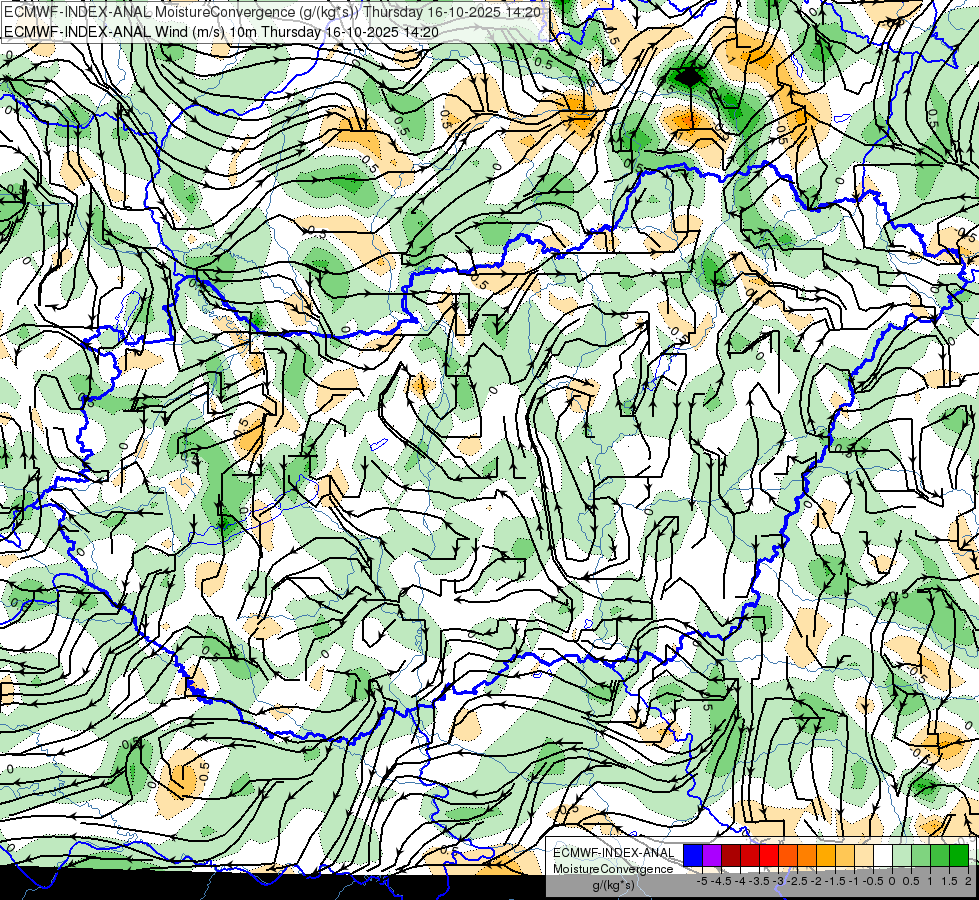Click the -5 legend tick value

click(x=701, y=881)
